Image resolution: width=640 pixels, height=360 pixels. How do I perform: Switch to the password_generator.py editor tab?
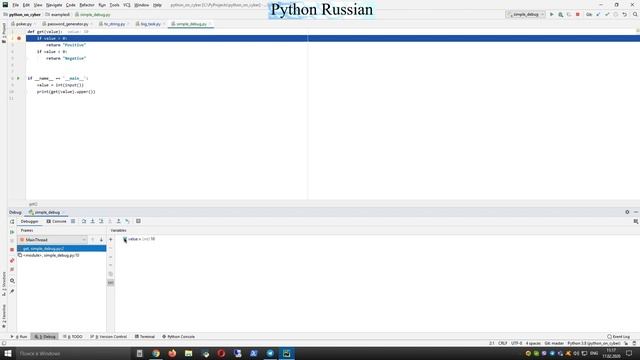coord(67,24)
